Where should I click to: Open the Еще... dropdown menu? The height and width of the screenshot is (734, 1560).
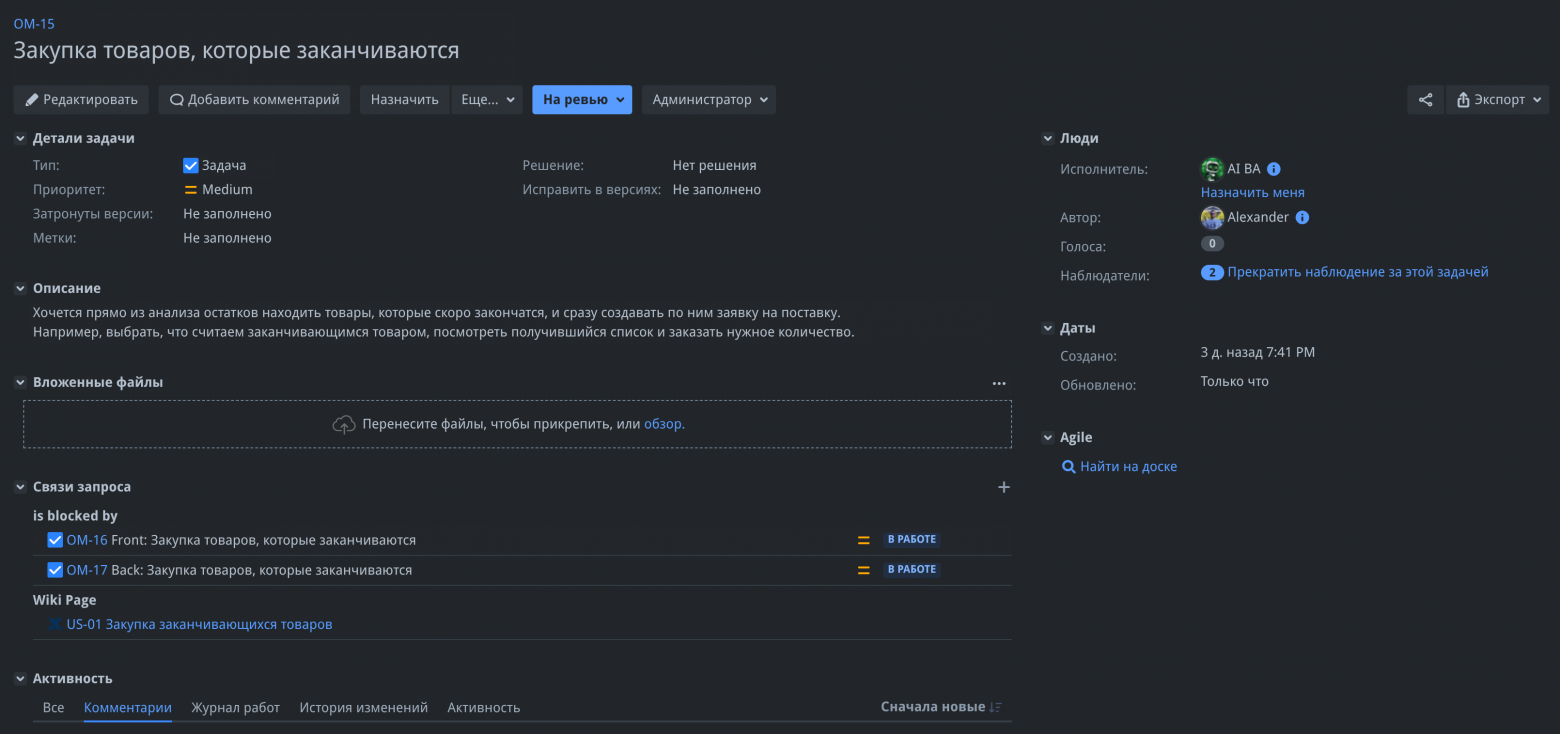[487, 100]
